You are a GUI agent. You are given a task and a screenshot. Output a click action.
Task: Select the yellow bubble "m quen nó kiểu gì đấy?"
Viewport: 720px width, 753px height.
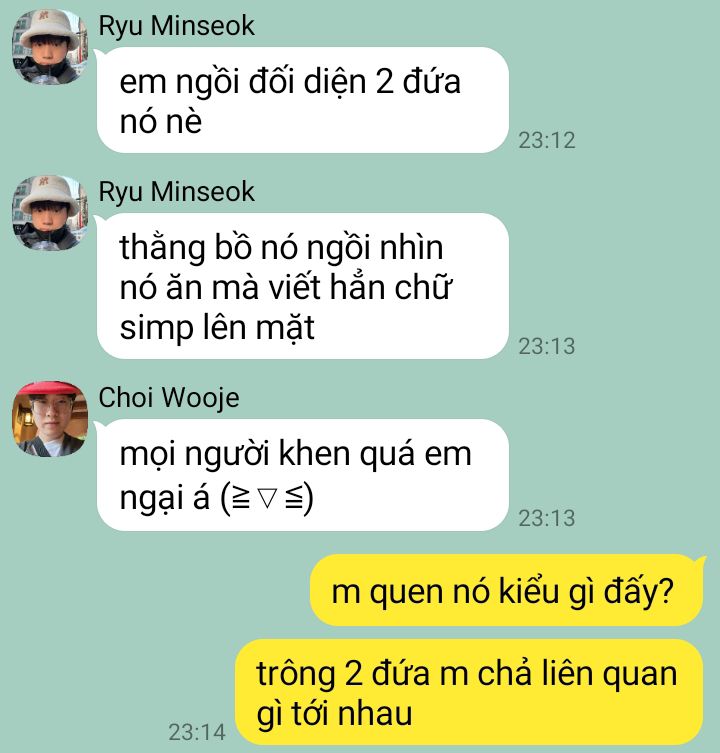coord(507,590)
